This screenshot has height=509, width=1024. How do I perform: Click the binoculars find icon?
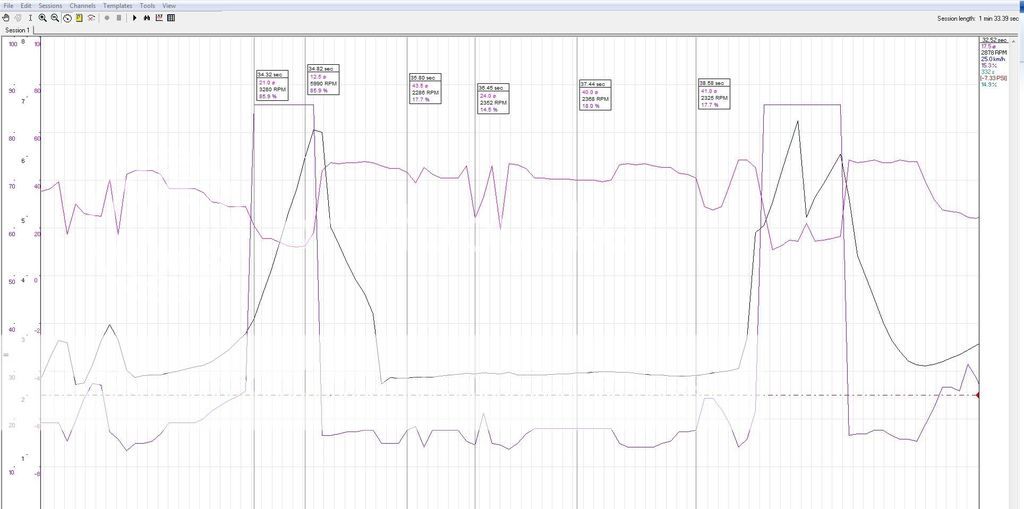(x=147, y=18)
